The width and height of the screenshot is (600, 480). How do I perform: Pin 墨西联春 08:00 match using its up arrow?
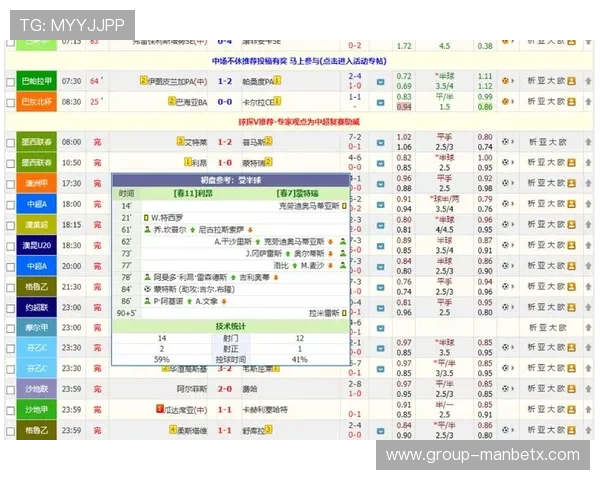pyautogui.click(x=588, y=142)
